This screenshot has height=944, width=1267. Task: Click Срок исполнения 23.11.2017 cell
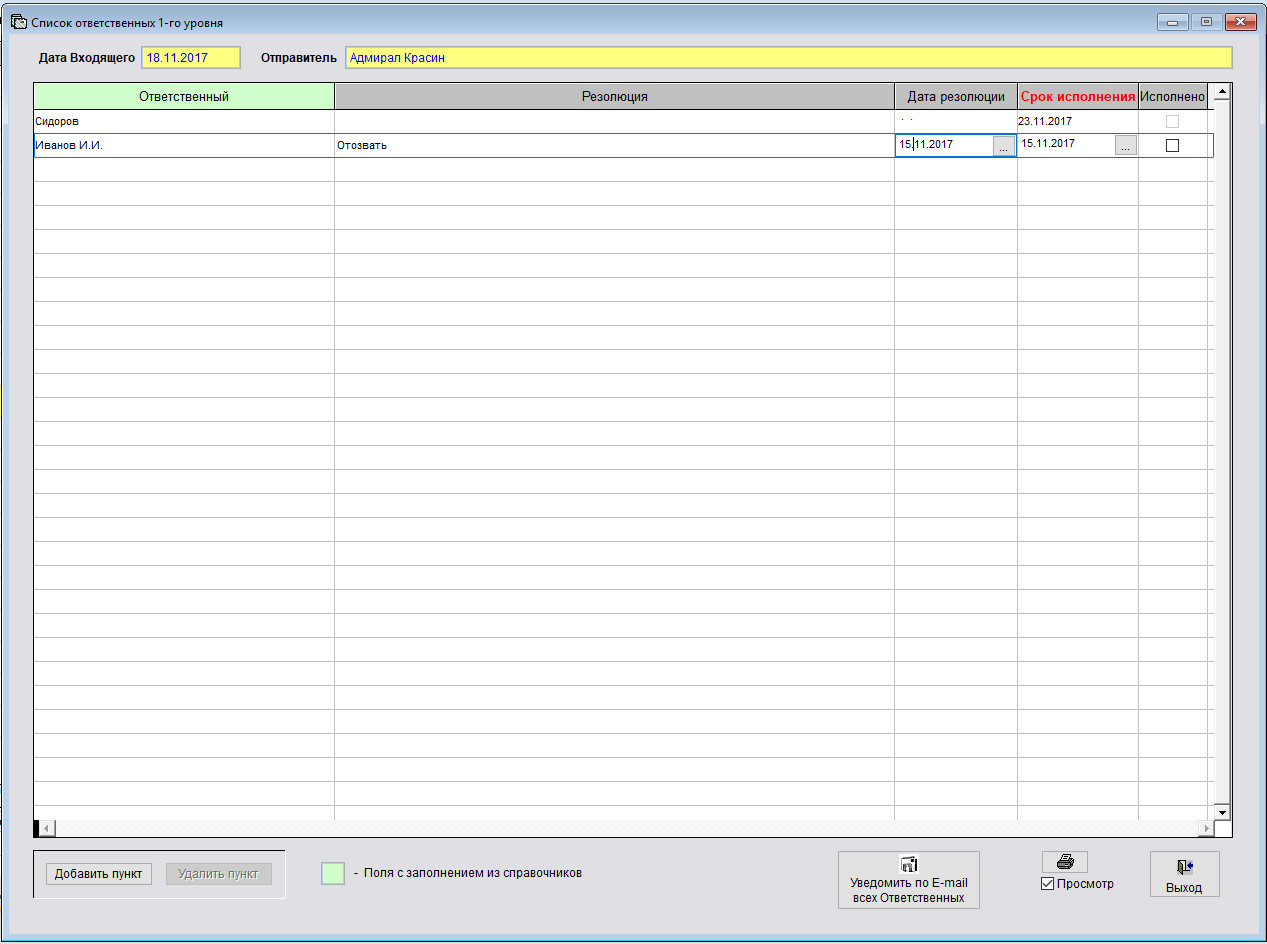(1078, 121)
